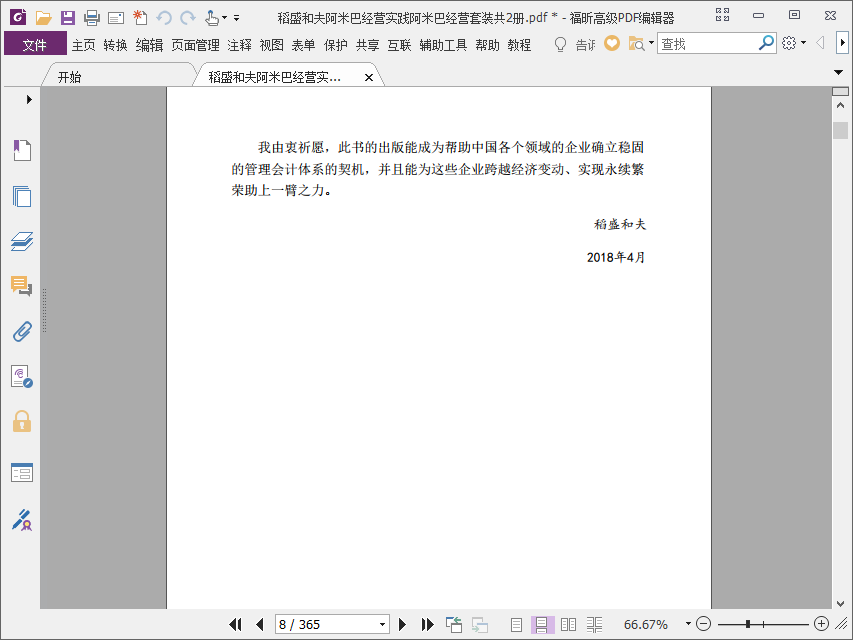Open the 教程 ribbon tab

click(x=520, y=45)
